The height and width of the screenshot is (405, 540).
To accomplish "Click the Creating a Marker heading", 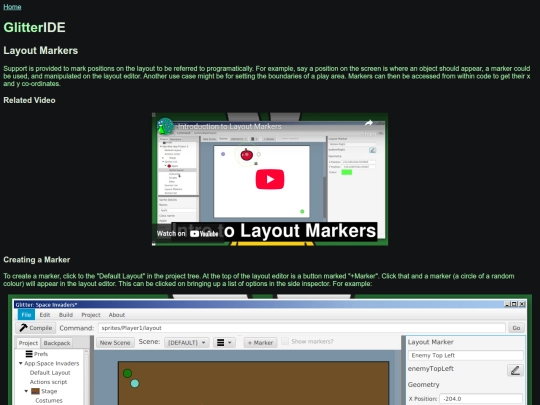I will (37, 260).
